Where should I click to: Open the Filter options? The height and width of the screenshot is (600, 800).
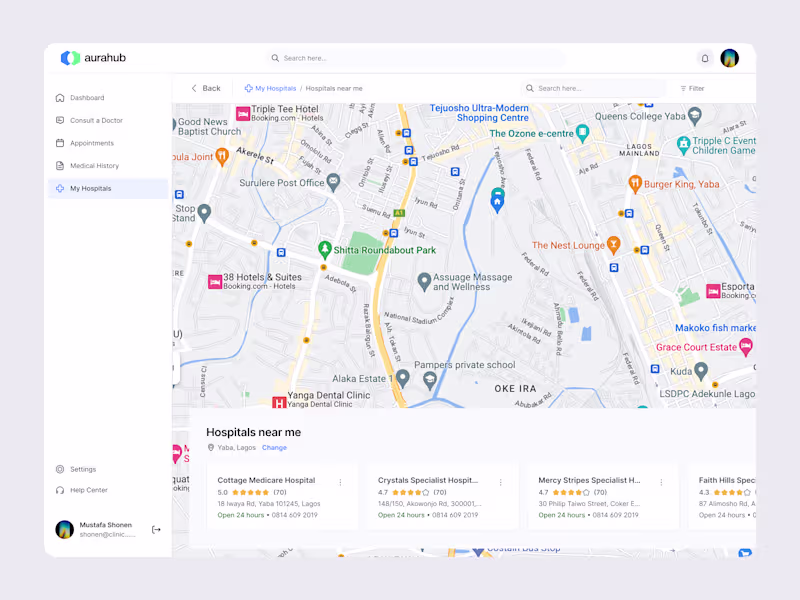pos(691,88)
